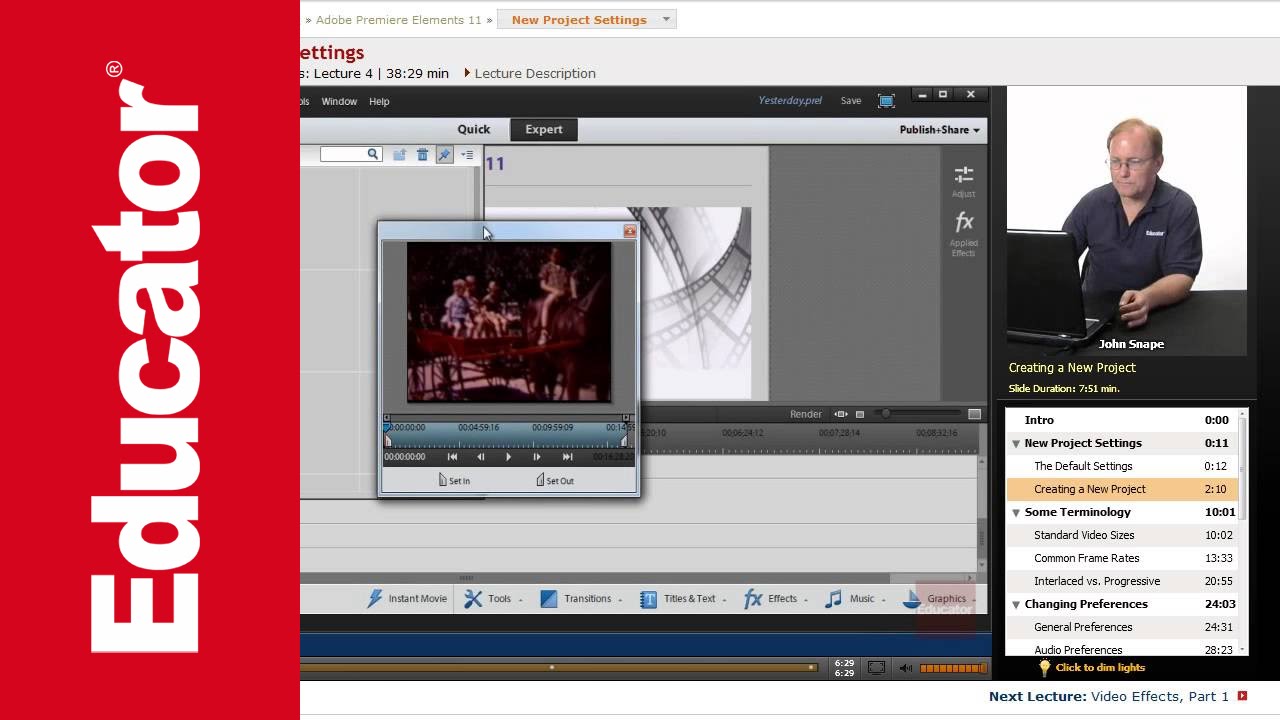Image resolution: width=1280 pixels, height=720 pixels.
Task: Open the Publish+Share dropdown
Action: click(939, 130)
